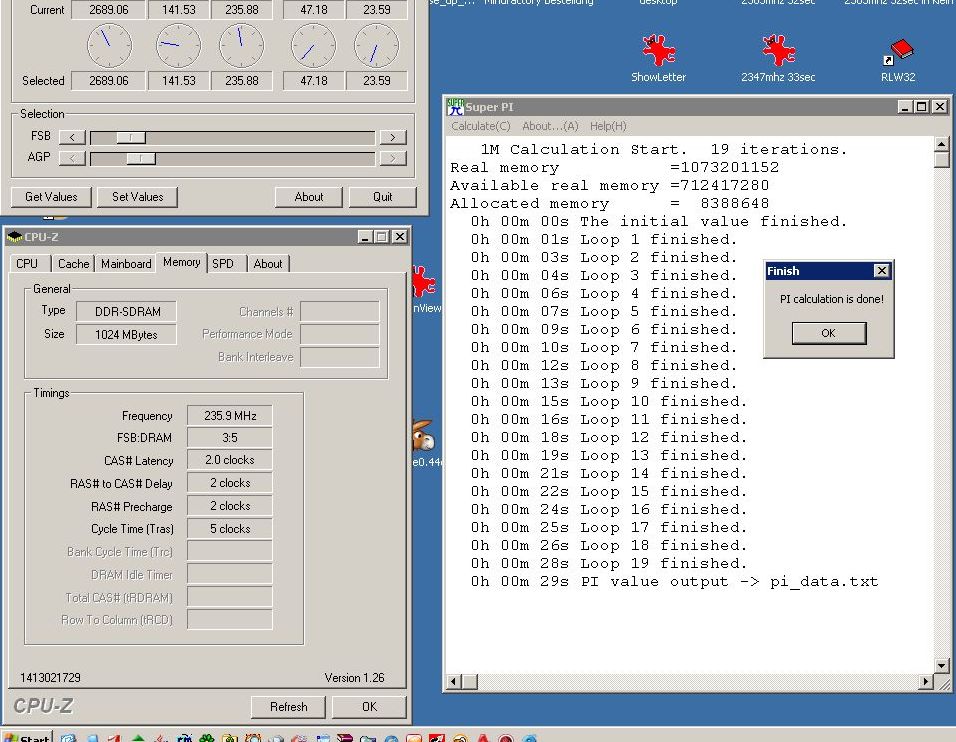Click Set Values button
Viewport: 956px width, 742px height.
click(137, 197)
